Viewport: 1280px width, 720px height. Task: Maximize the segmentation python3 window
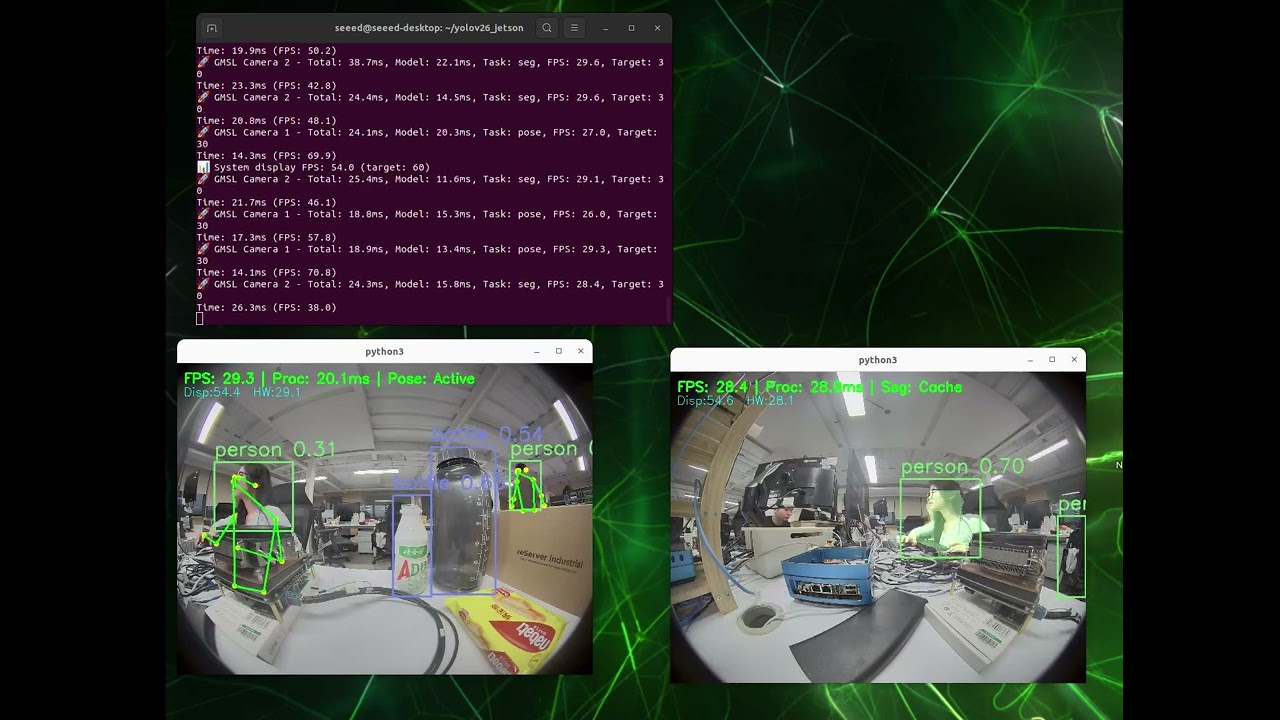tap(1052, 360)
